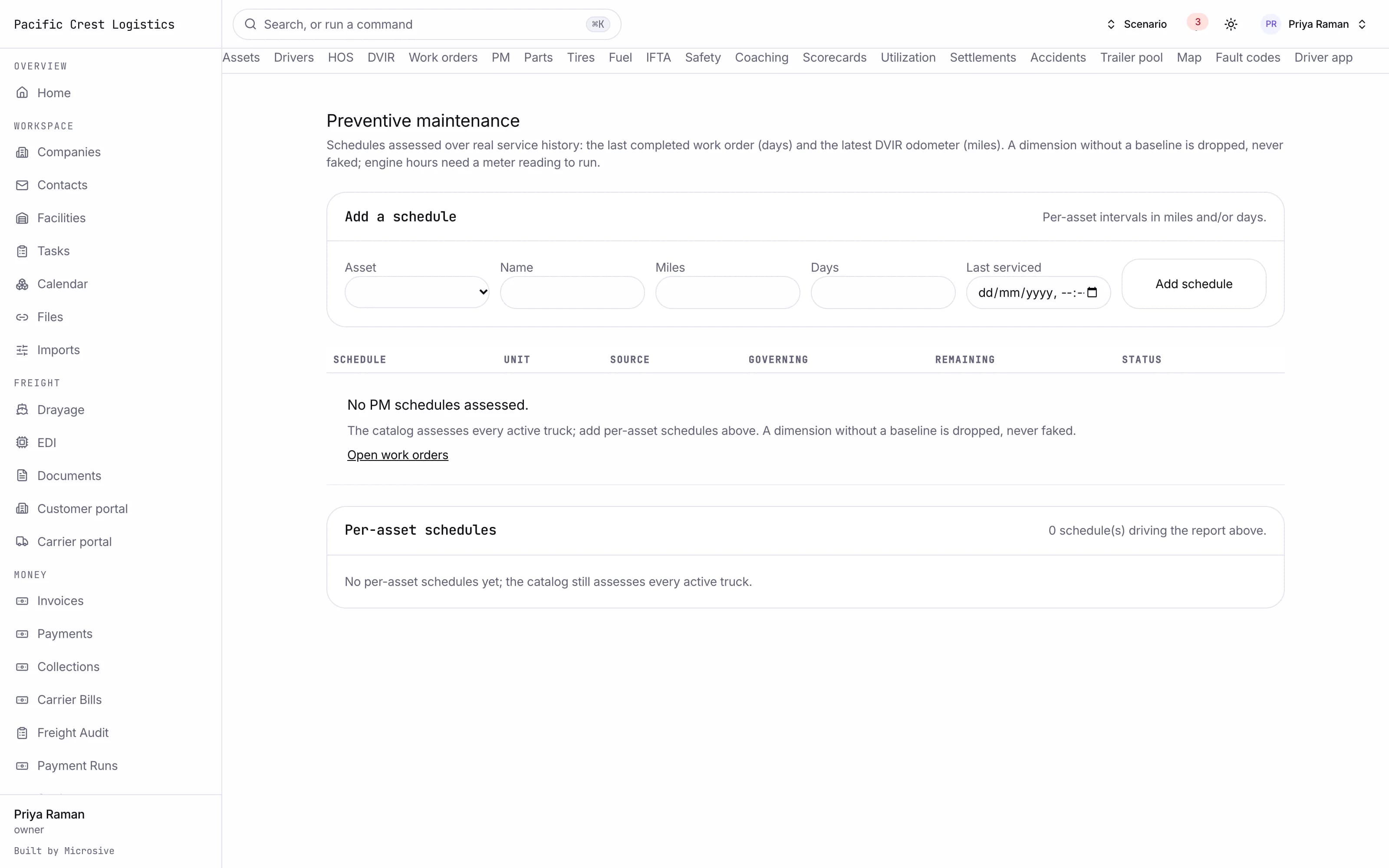Click the Last serviced date field
This screenshot has height=868, width=1389.
[x=1038, y=292]
